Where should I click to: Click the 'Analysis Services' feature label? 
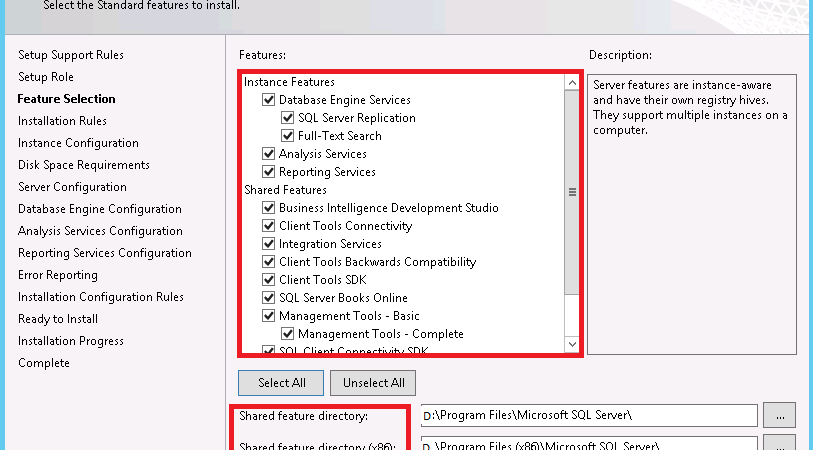[323, 153]
